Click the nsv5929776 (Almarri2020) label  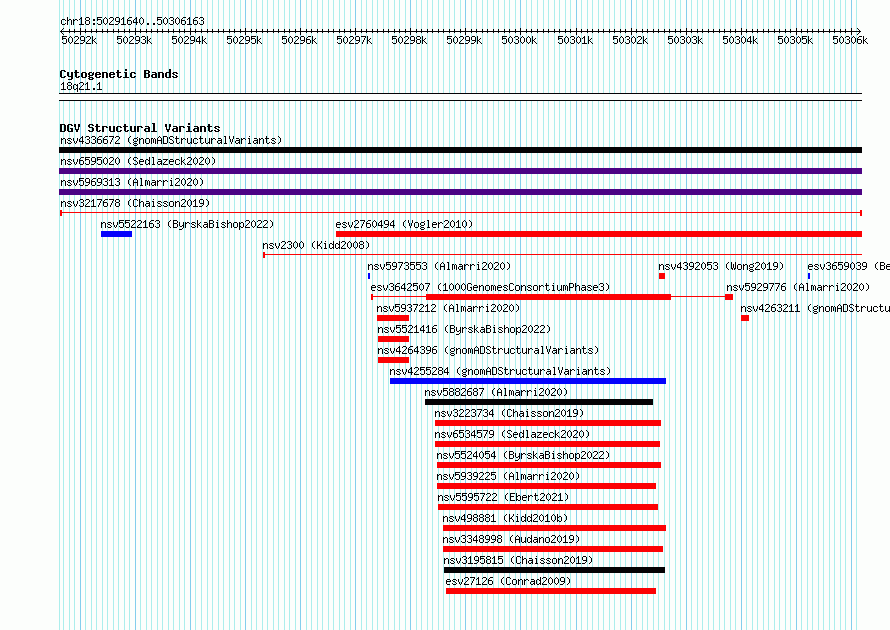[x=798, y=287]
